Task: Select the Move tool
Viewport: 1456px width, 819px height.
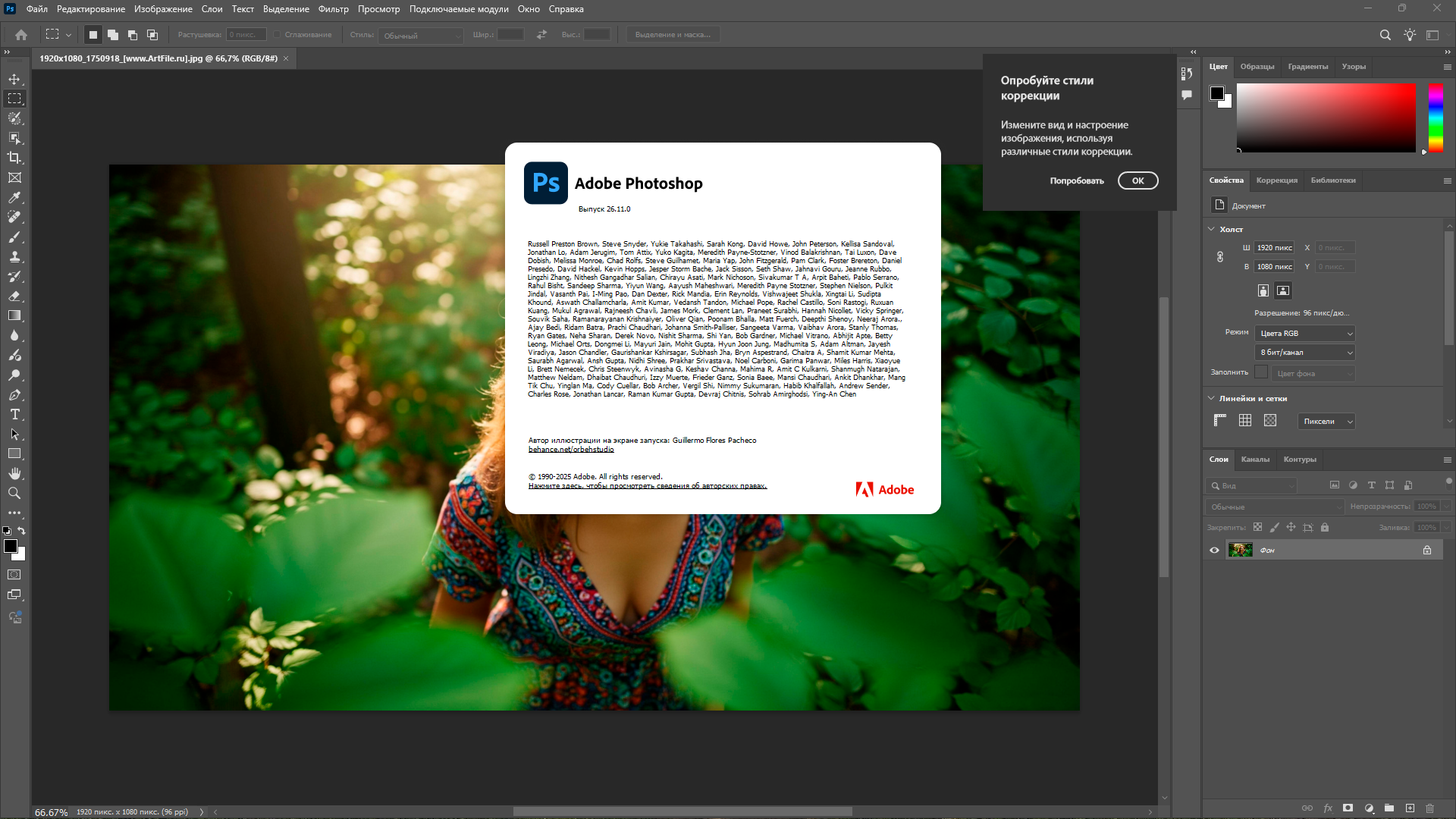Action: 14,79
